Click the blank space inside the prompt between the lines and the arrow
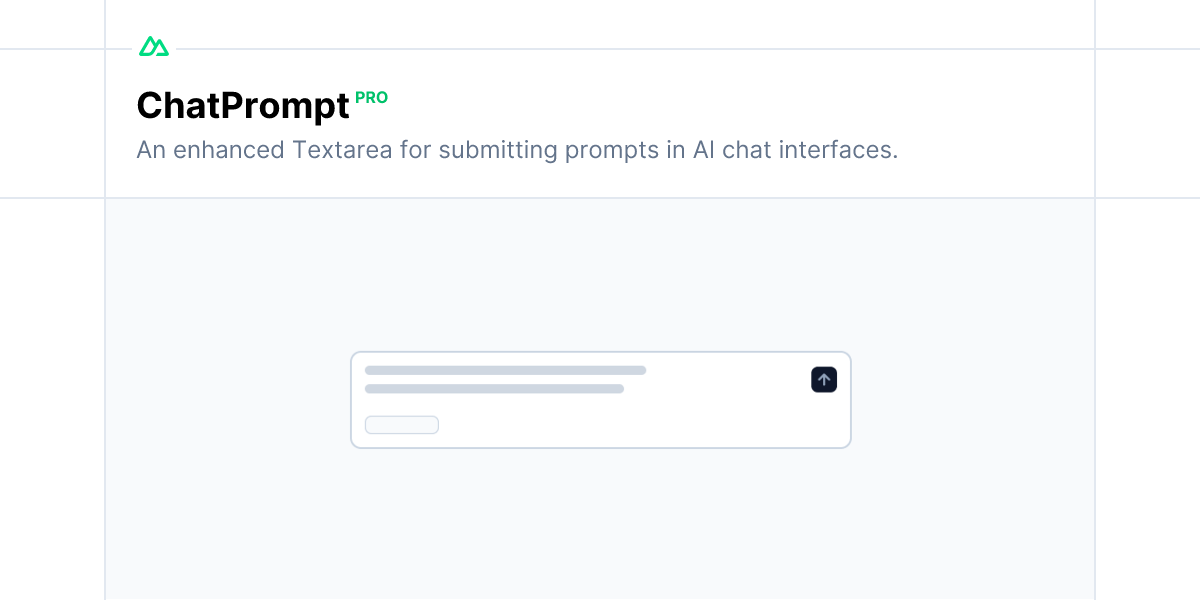Viewport: 1200px width, 600px height. point(728,380)
